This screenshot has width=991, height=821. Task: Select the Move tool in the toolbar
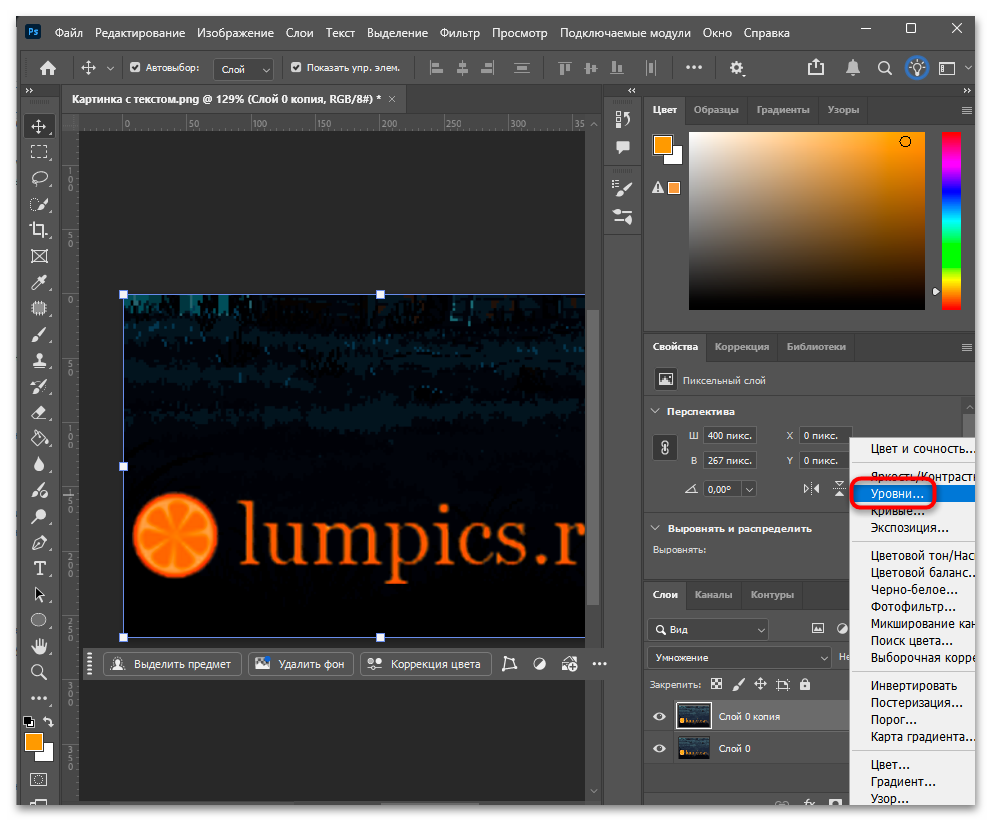click(39, 126)
